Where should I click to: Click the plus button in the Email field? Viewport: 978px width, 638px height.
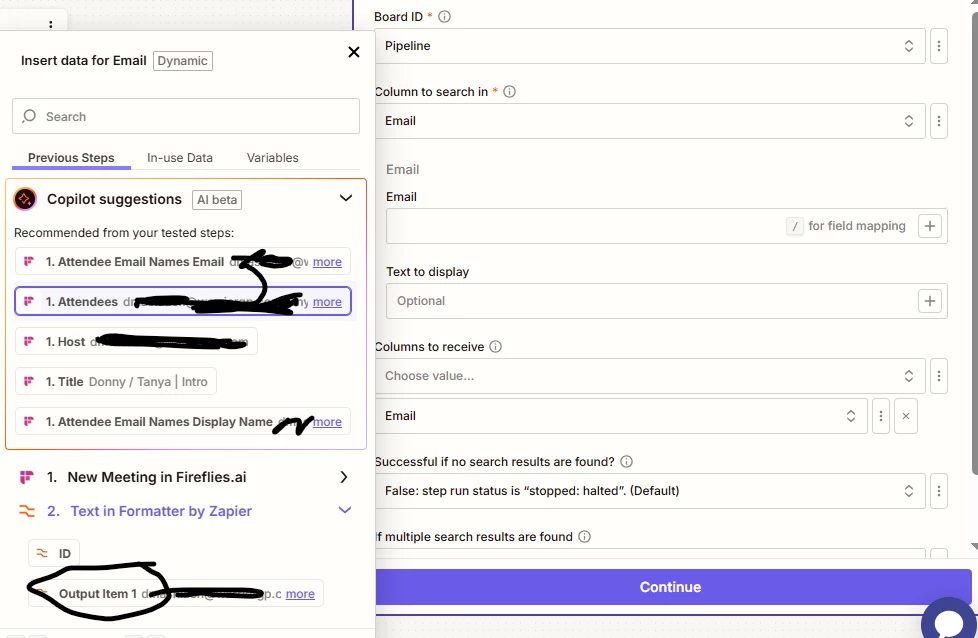(929, 226)
